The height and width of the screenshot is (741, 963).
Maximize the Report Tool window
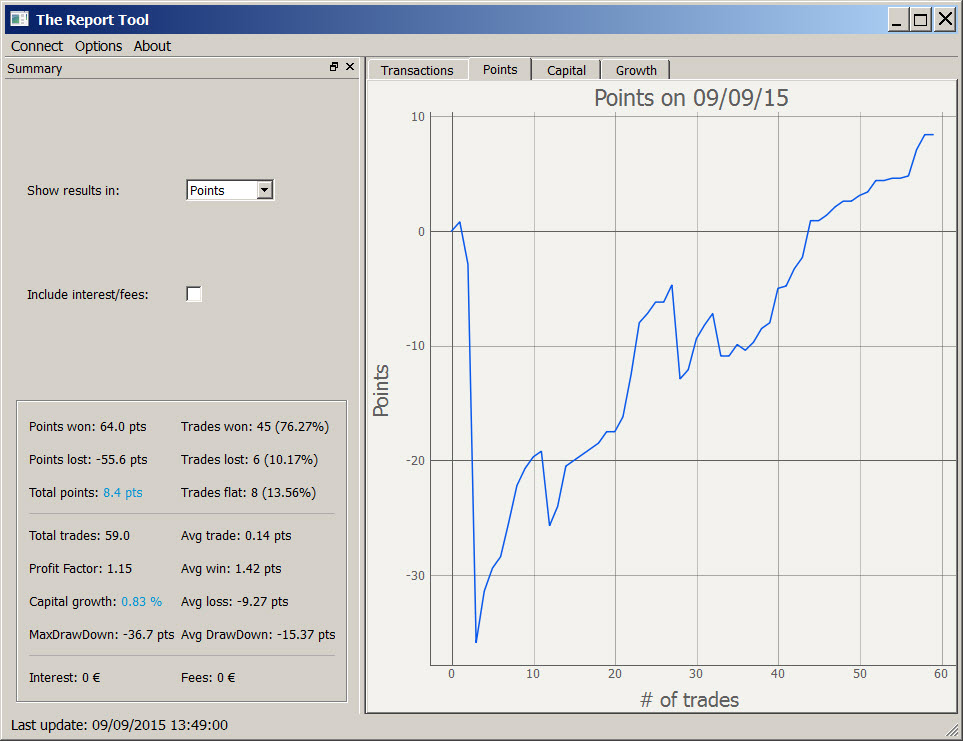coord(920,20)
